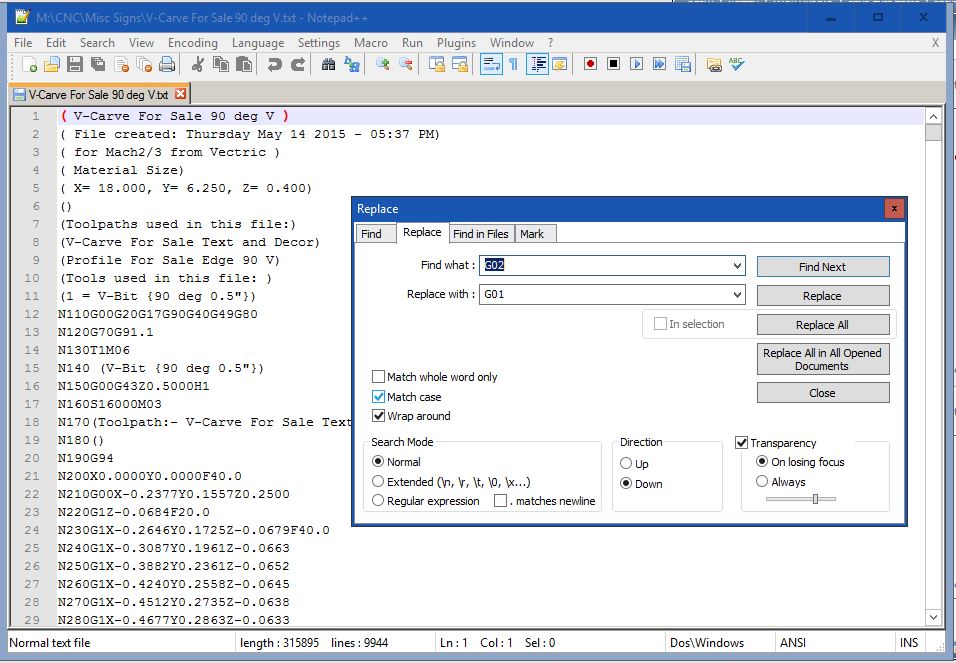956x663 pixels.
Task: Uncheck the Match case checkbox
Action: tap(379, 397)
